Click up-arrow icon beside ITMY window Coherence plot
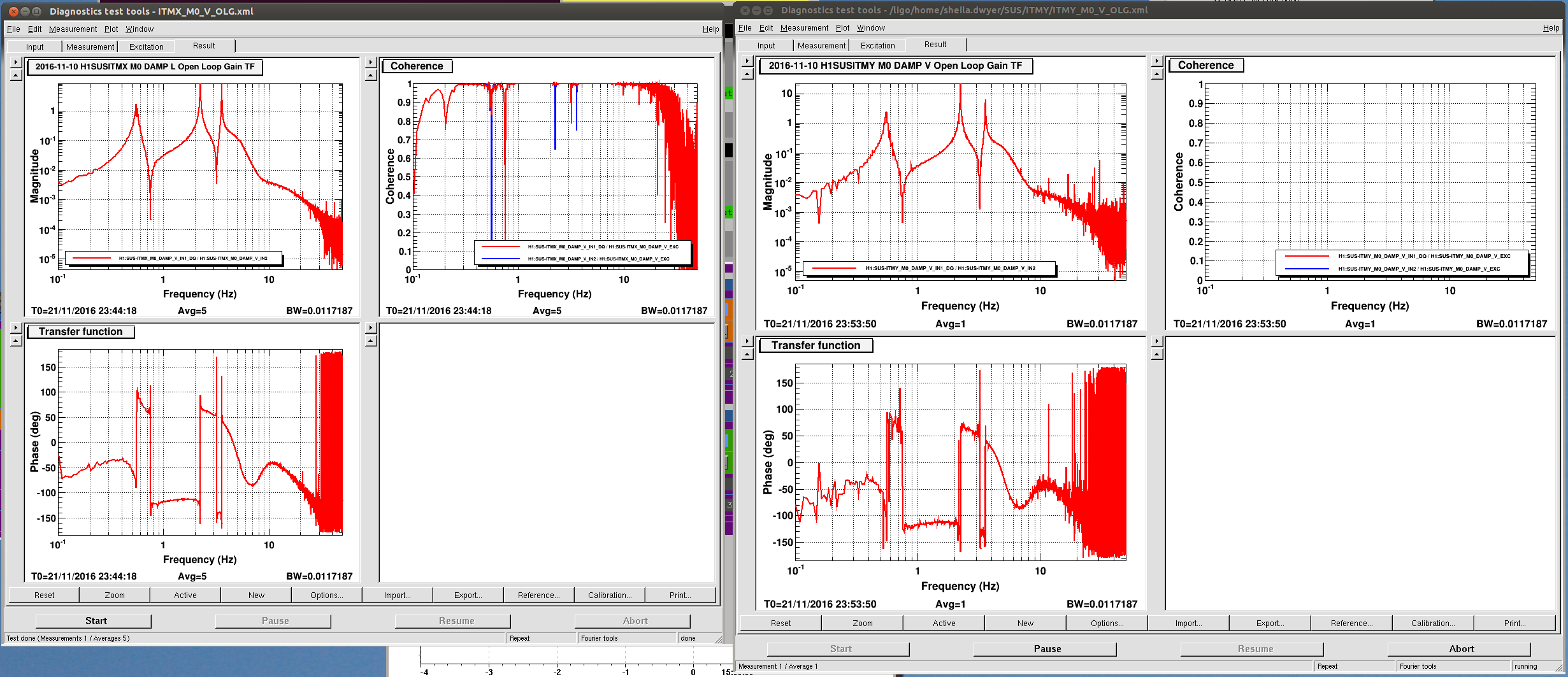This screenshot has height=677, width=1568. tap(1158, 74)
